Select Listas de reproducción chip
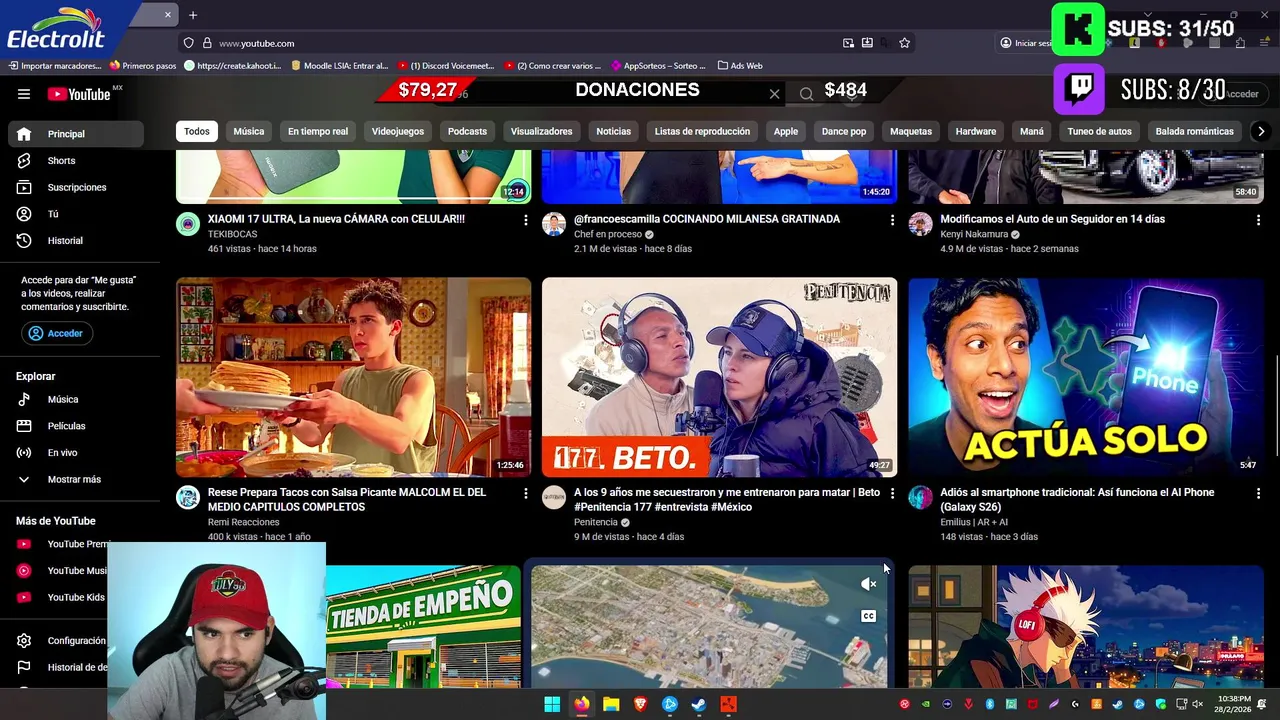1280x720 pixels. tap(702, 131)
